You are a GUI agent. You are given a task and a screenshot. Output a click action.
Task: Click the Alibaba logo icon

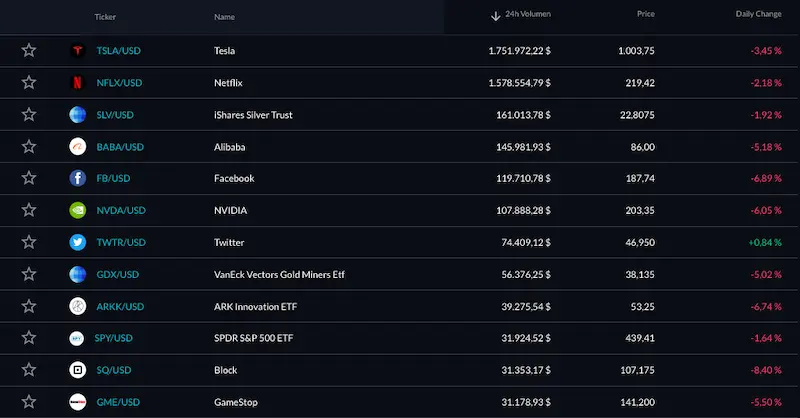pos(78,147)
